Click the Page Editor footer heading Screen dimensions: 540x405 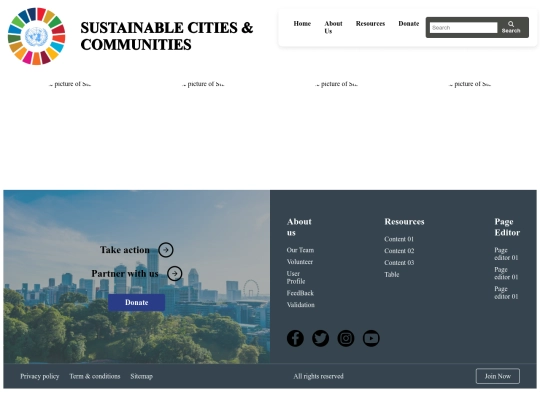tap(507, 227)
